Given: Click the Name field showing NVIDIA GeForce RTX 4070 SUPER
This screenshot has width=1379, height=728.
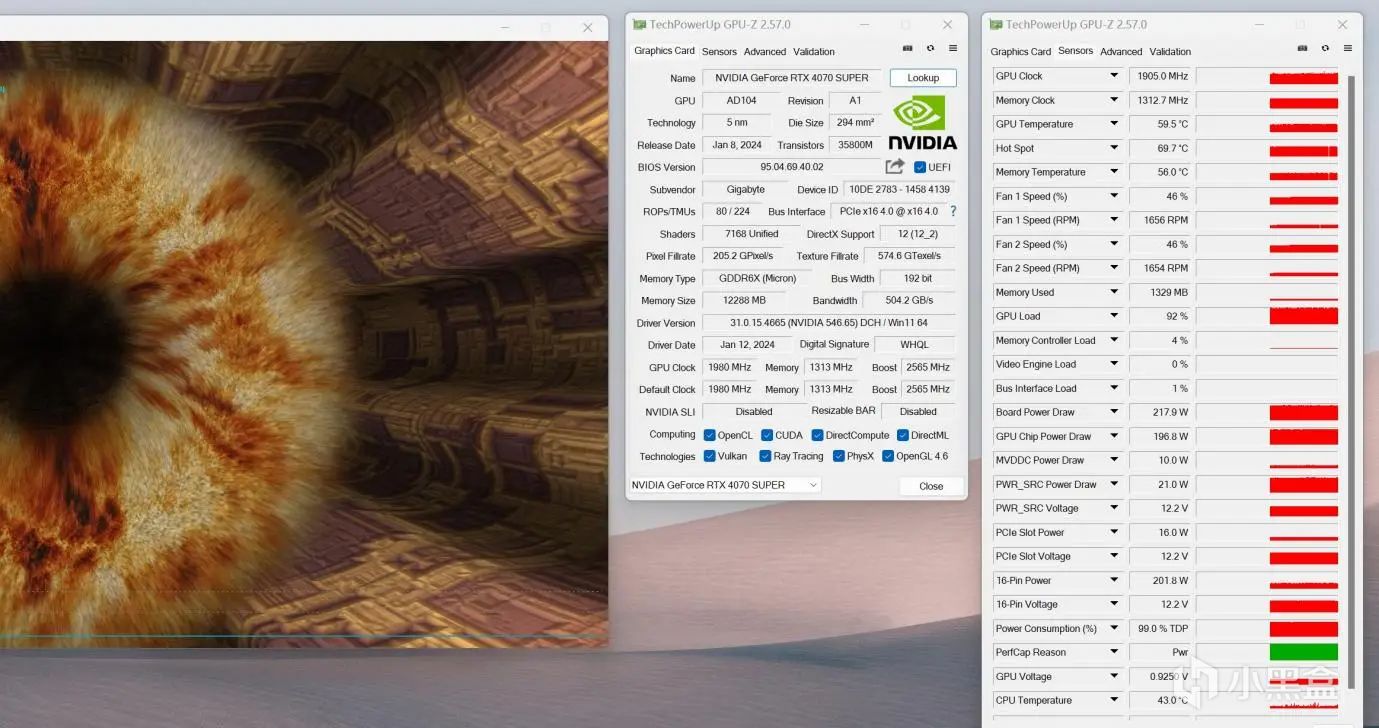Looking at the screenshot, I should pos(792,78).
